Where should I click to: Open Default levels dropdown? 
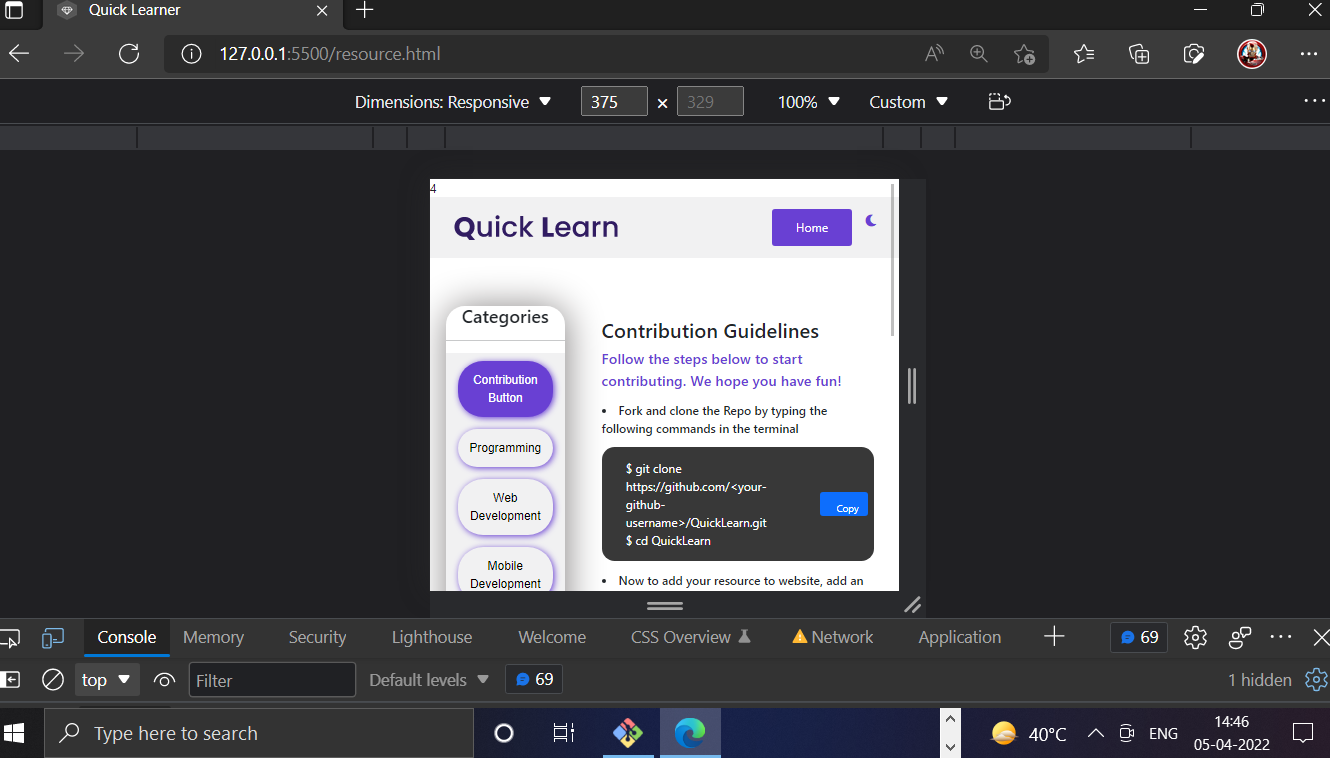pos(429,680)
